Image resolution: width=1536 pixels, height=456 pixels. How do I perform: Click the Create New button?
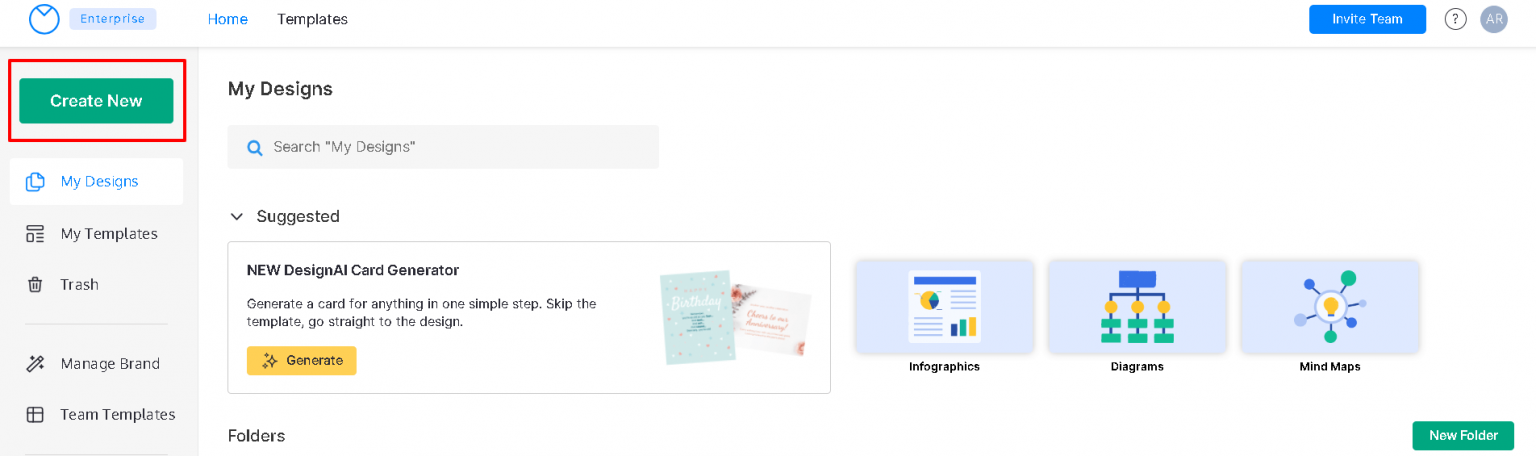point(96,101)
